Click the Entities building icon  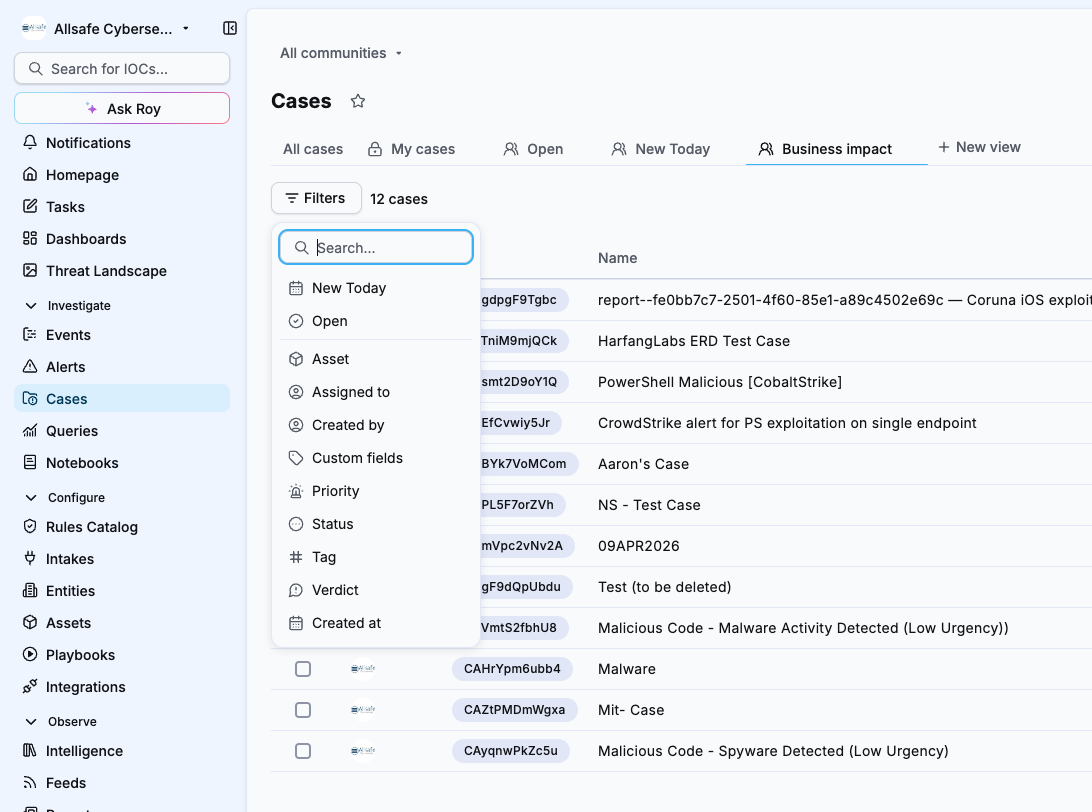(30, 591)
